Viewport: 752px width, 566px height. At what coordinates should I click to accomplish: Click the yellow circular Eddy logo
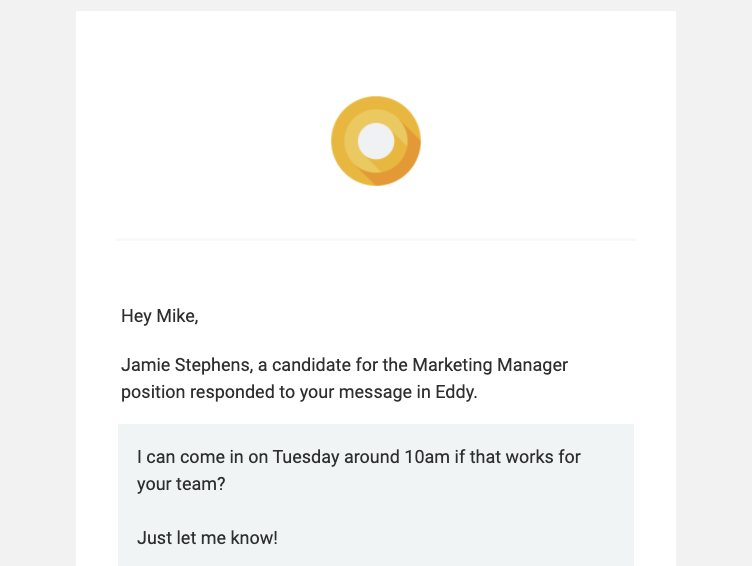(x=376, y=141)
